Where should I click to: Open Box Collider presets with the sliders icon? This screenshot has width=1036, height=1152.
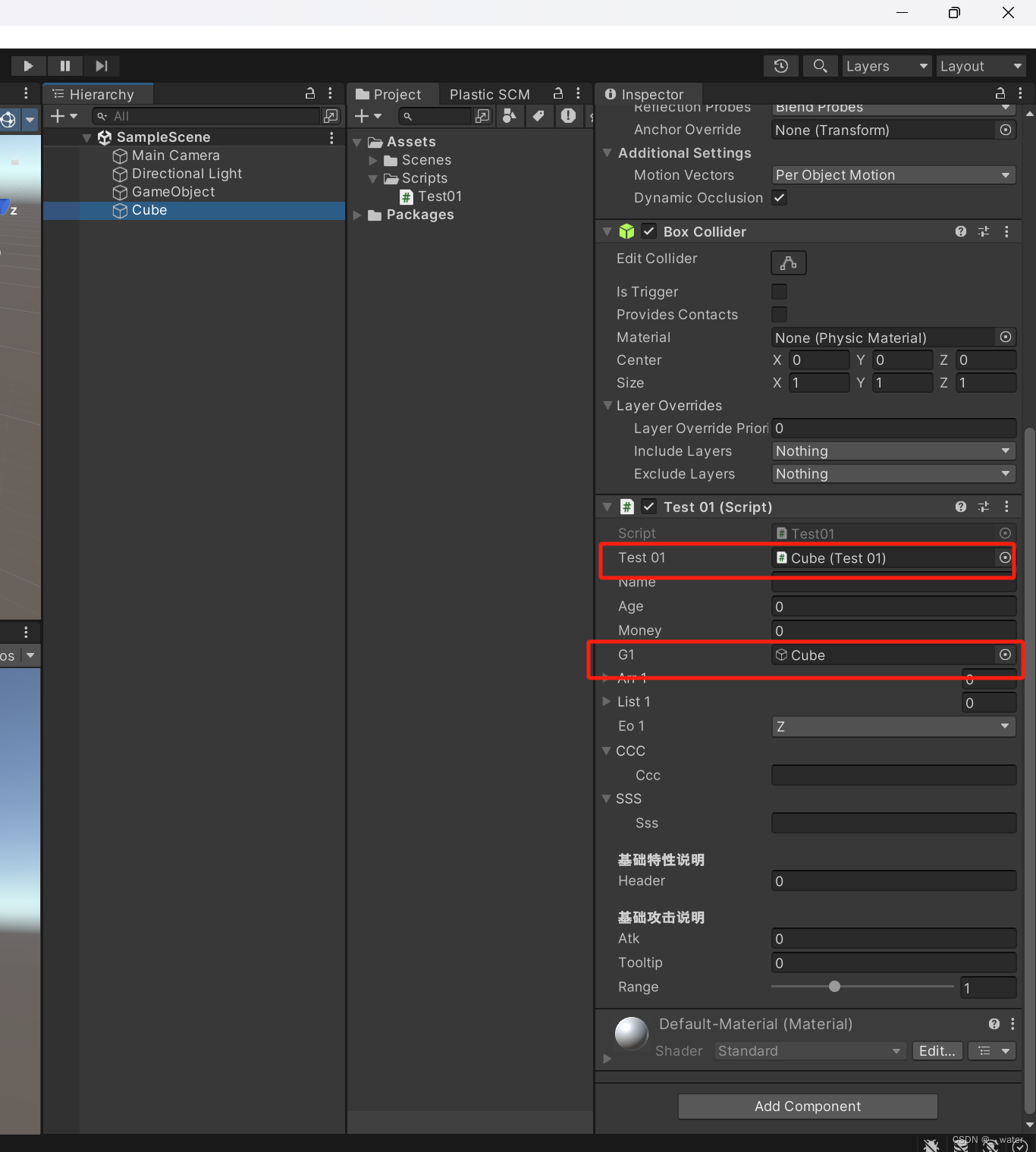coord(983,231)
